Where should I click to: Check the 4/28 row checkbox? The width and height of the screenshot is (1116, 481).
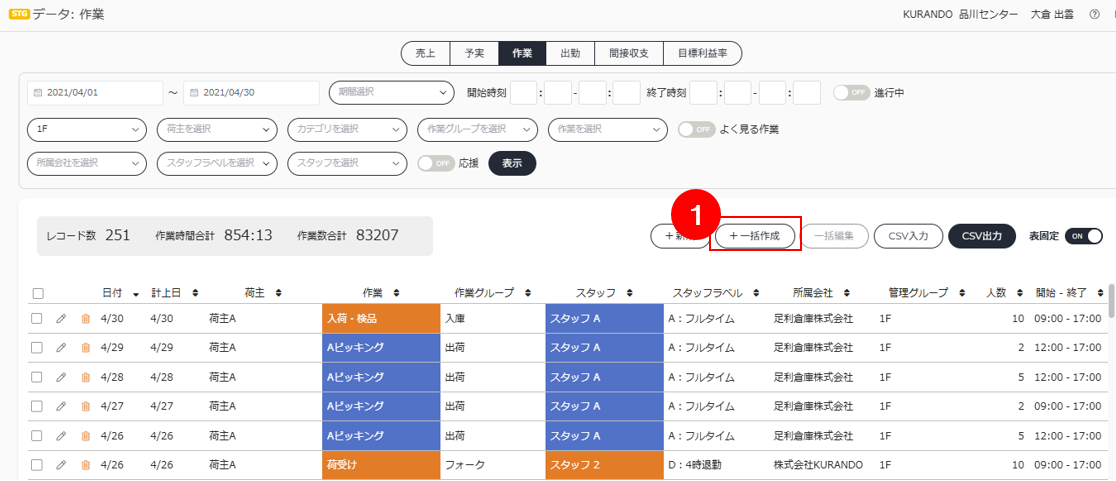point(36,376)
